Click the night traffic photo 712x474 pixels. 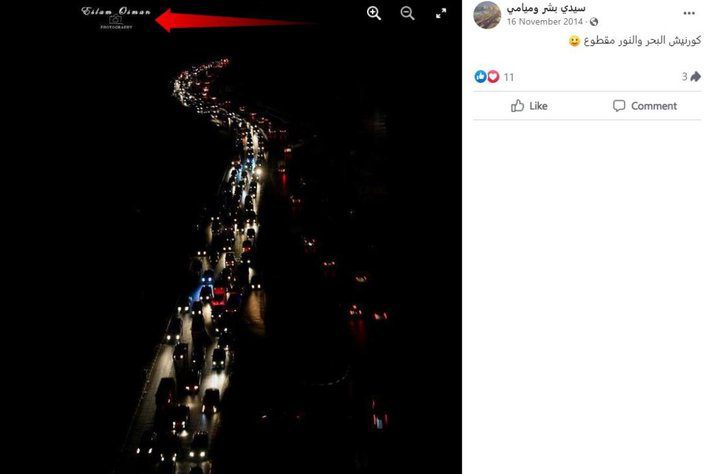tap(231, 254)
